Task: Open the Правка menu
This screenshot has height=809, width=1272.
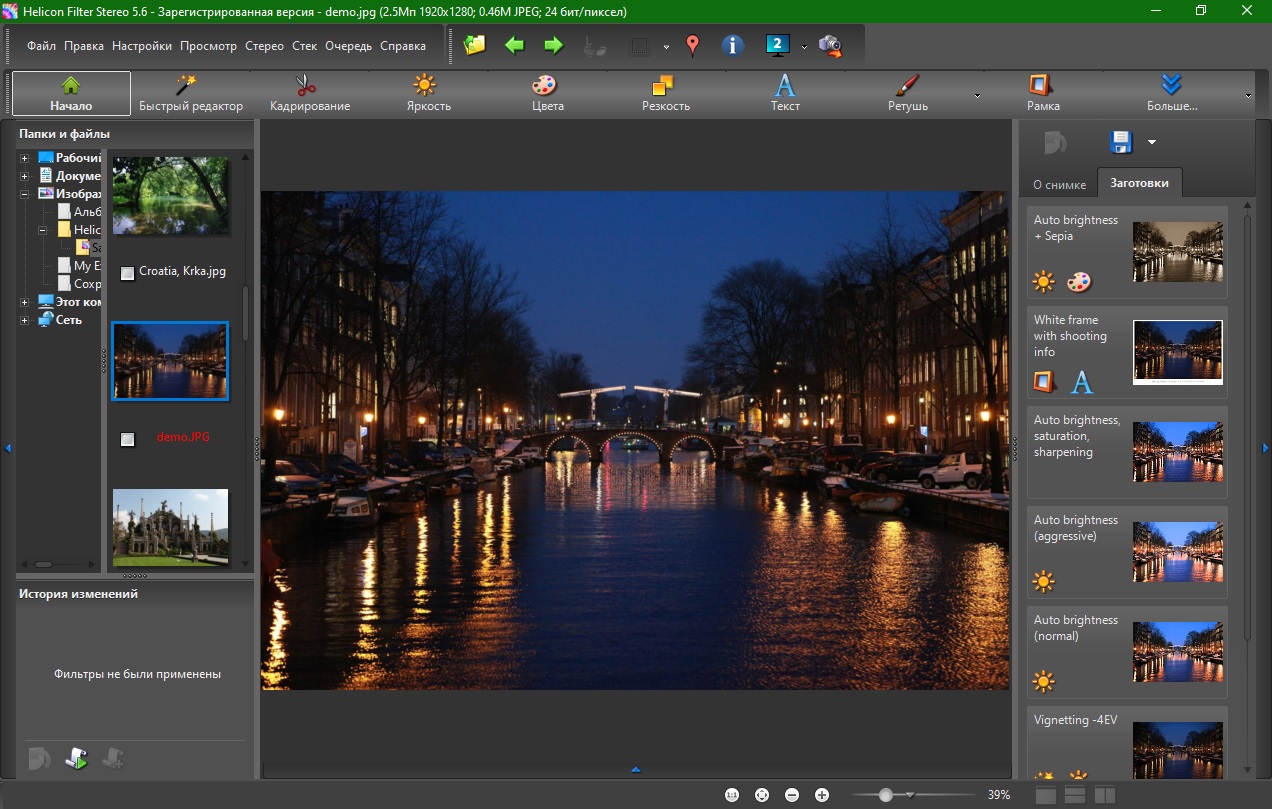Action: [x=84, y=46]
